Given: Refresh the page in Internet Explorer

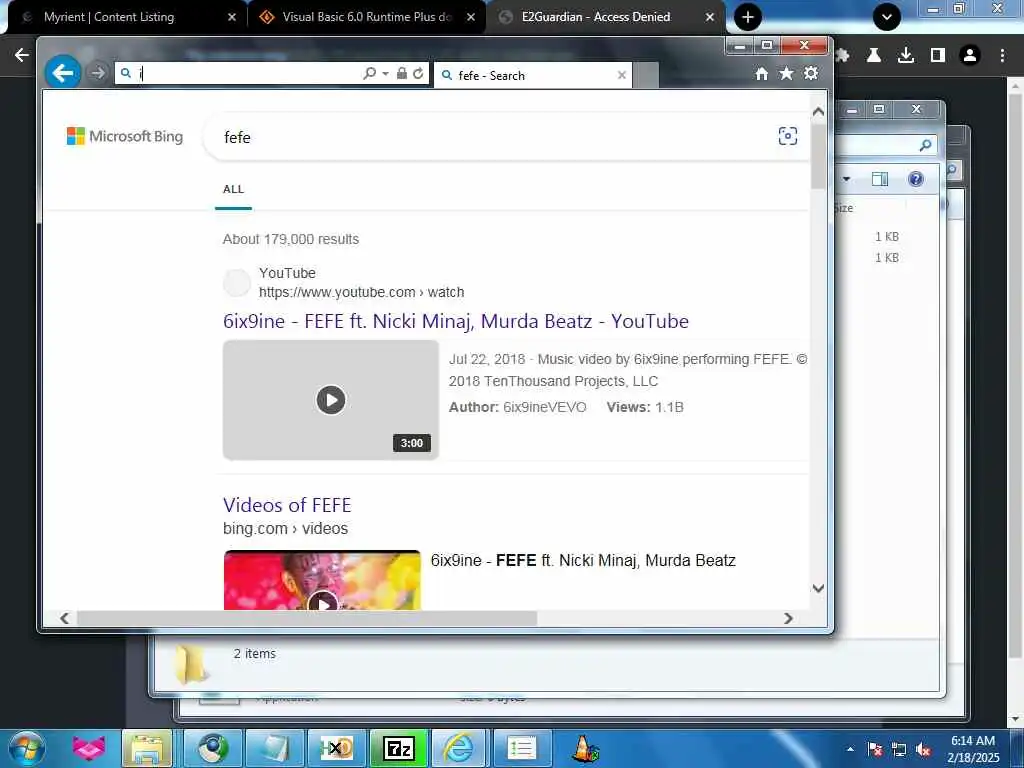Looking at the screenshot, I should click(418, 73).
